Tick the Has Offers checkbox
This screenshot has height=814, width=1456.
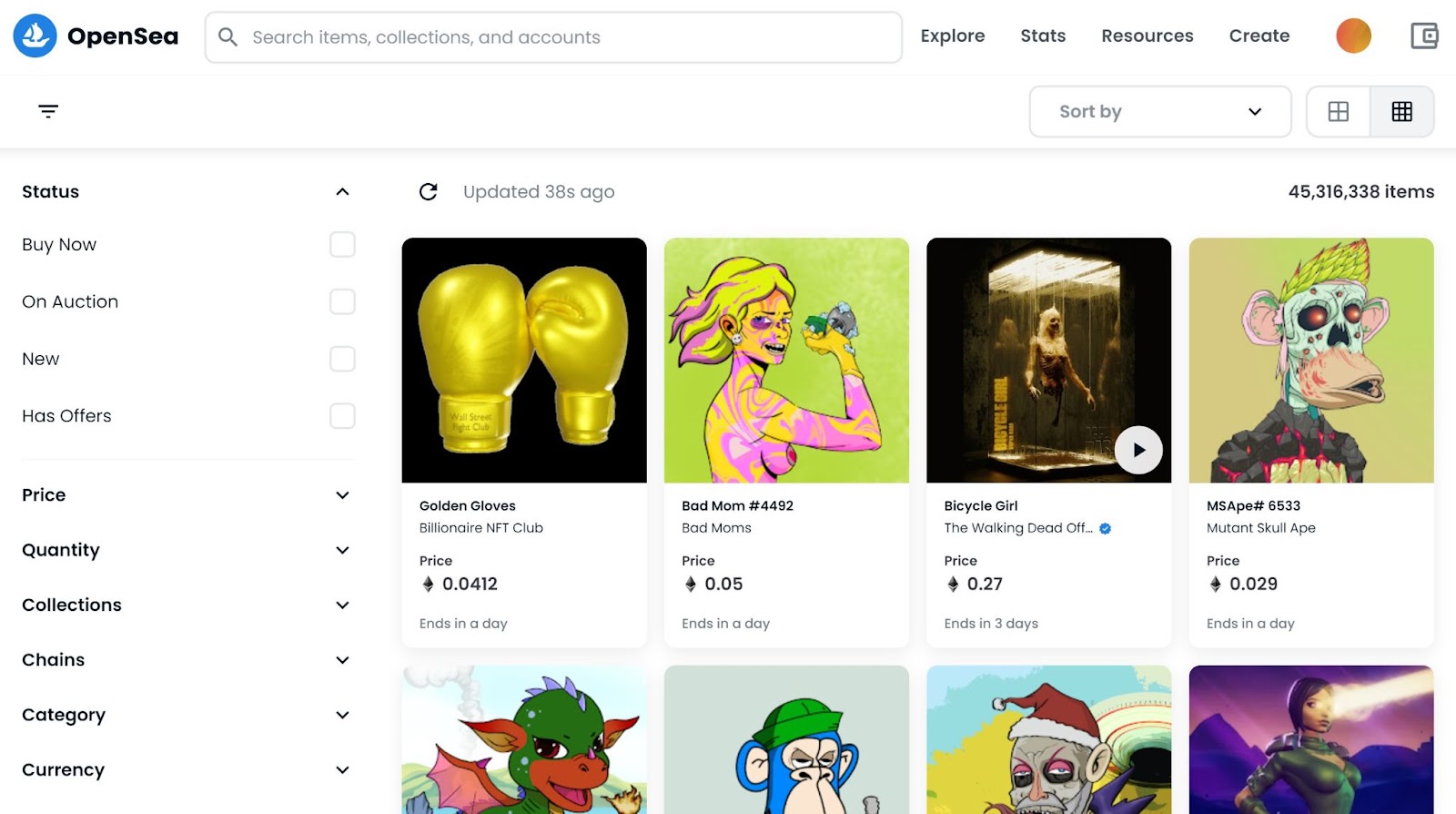tap(342, 416)
